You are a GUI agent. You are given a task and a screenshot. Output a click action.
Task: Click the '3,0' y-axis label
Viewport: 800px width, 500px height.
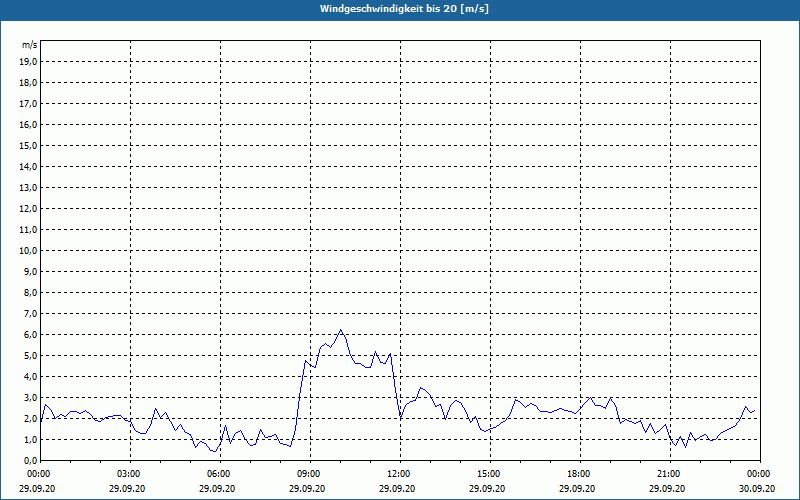click(31, 397)
